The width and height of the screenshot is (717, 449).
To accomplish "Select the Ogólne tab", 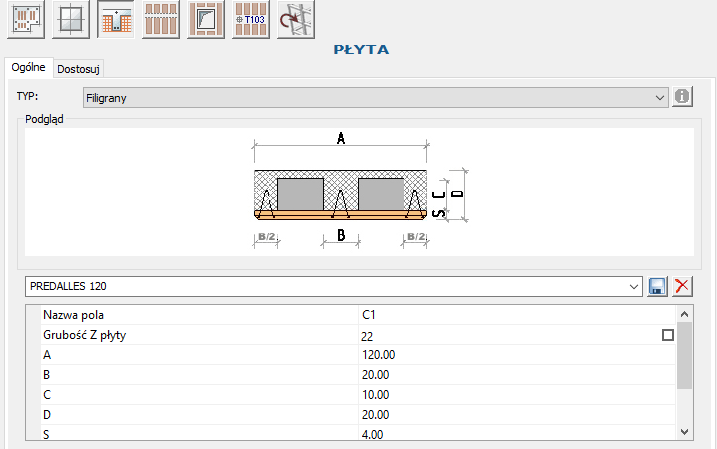I will point(28,68).
